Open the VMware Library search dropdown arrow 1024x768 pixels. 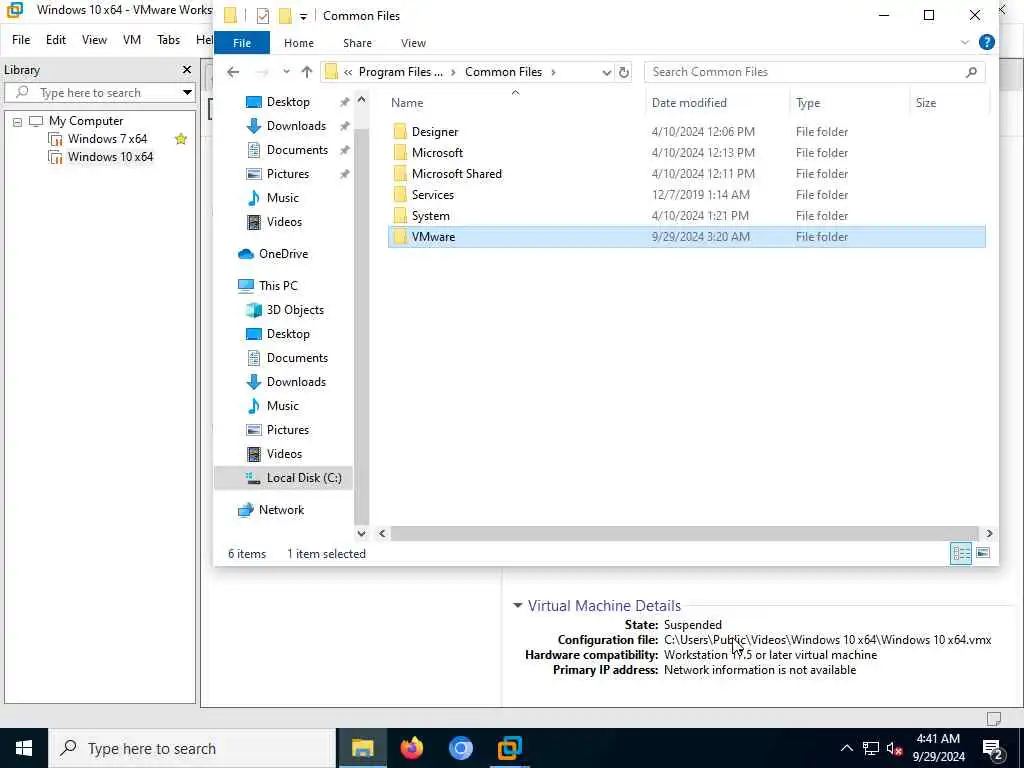[187, 92]
